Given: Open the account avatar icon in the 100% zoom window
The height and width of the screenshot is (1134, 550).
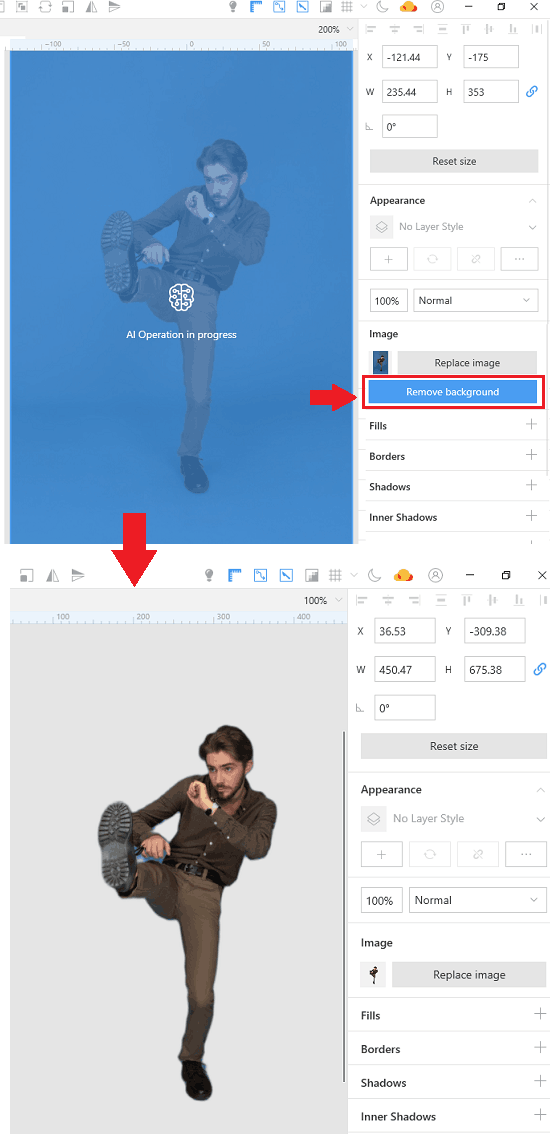Looking at the screenshot, I should coord(436,575).
